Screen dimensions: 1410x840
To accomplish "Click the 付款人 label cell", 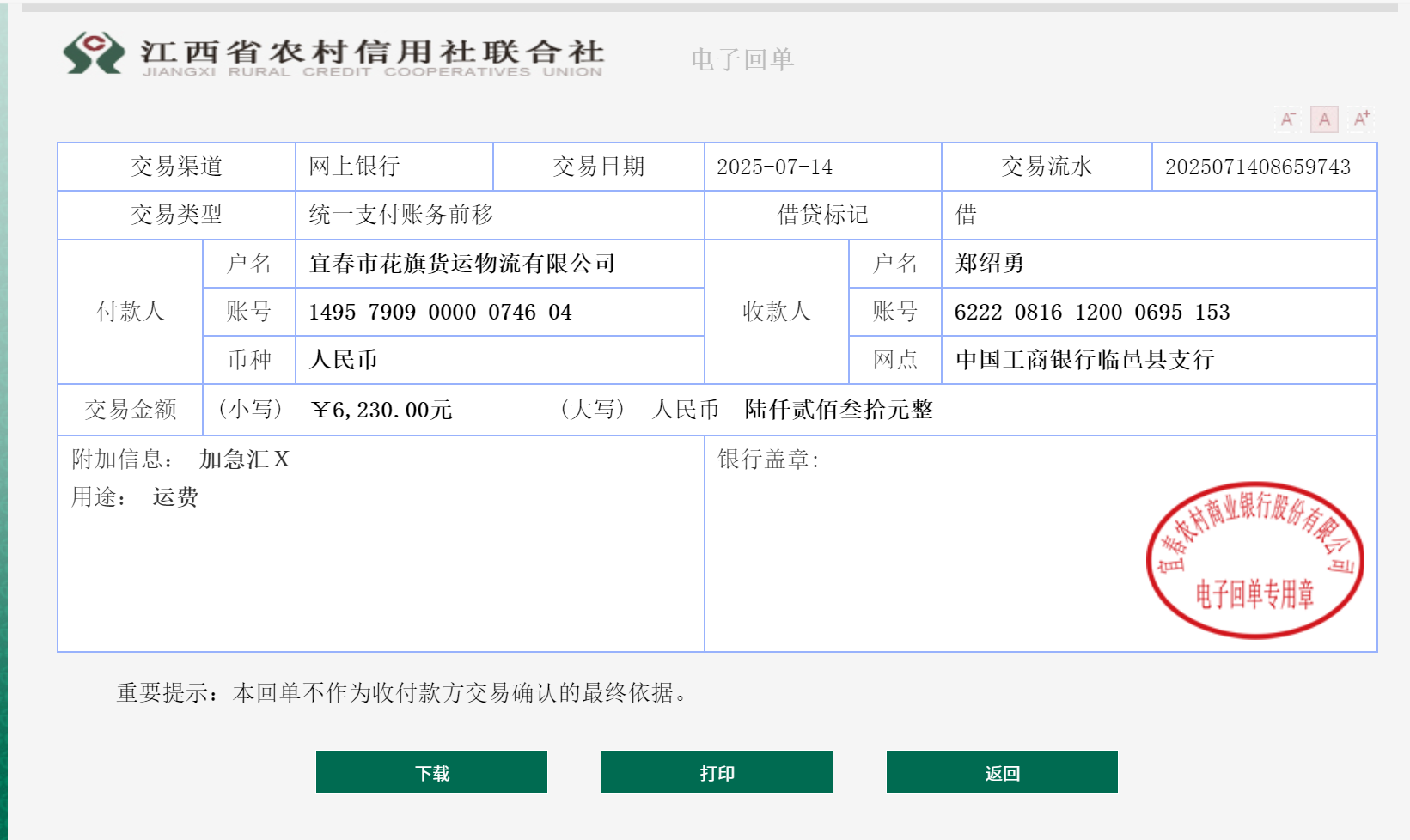I will (131, 312).
